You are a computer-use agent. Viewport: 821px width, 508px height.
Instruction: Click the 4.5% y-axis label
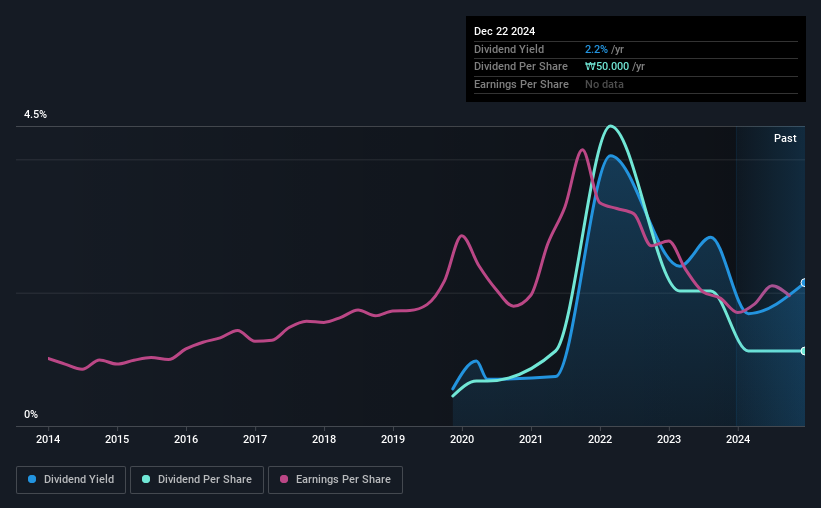pyautogui.click(x=35, y=114)
